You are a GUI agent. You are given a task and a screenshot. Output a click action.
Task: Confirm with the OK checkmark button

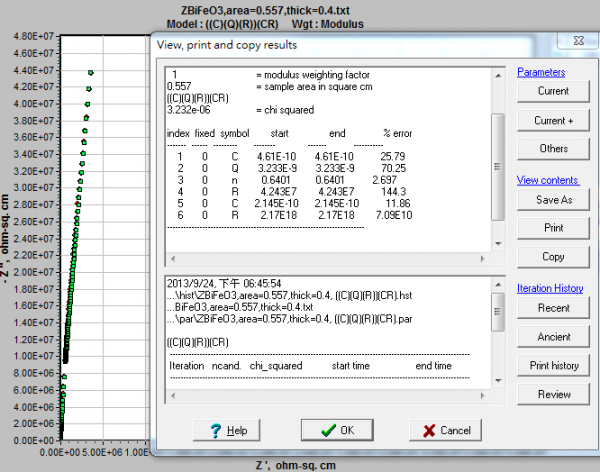(337, 430)
